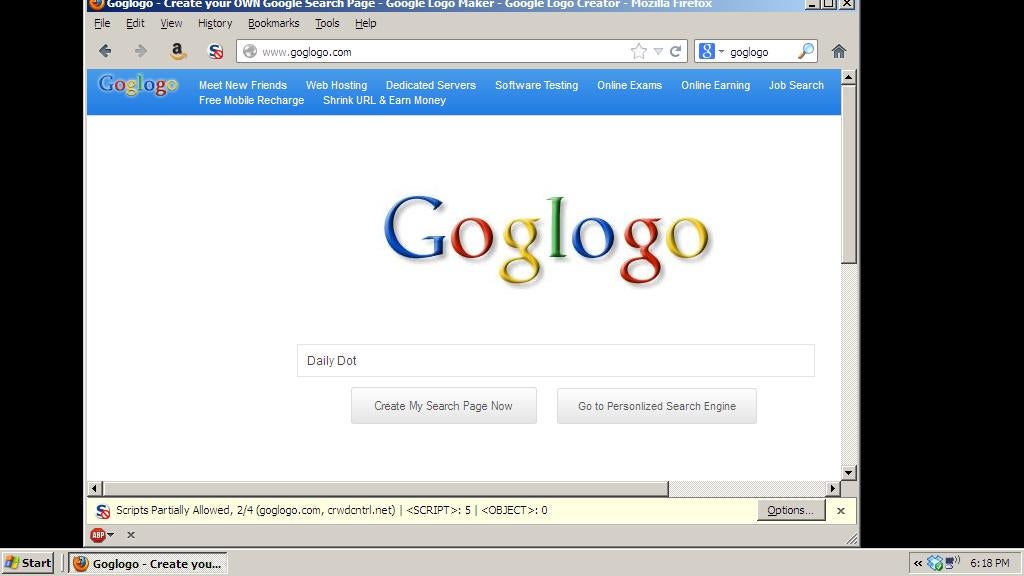Click the horizontal scrollbar thumb
The width and height of the screenshot is (1024, 576).
(385, 488)
